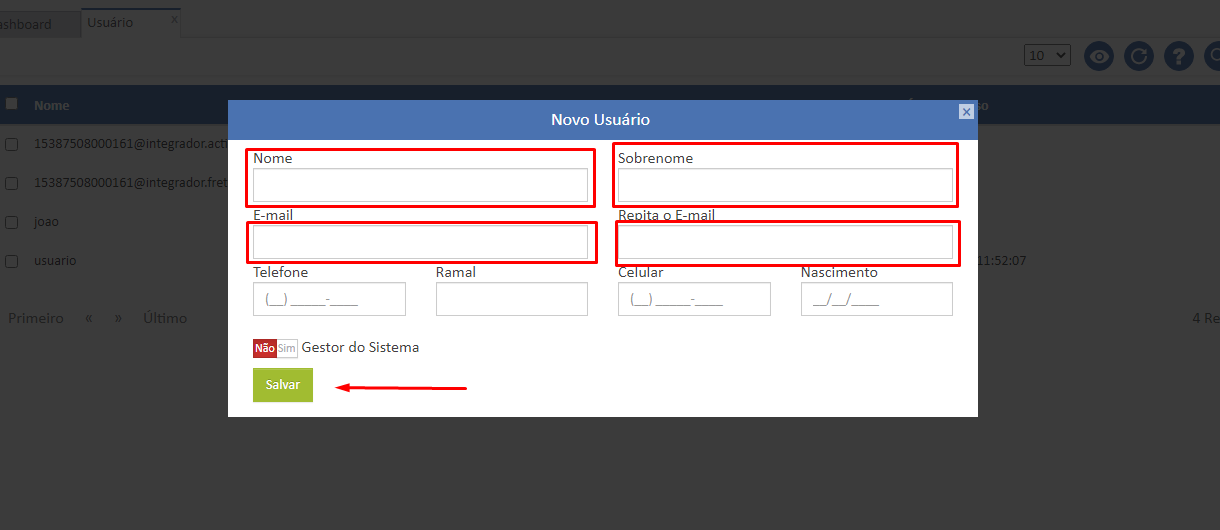
Task: Click into the Repita o E-mail field
Action: (x=785, y=242)
